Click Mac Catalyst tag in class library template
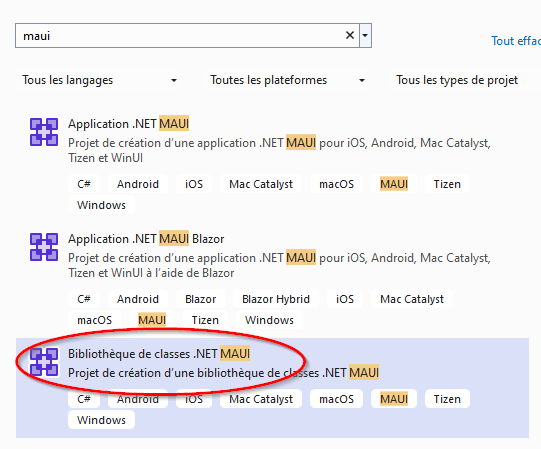541x449 pixels. [261, 399]
